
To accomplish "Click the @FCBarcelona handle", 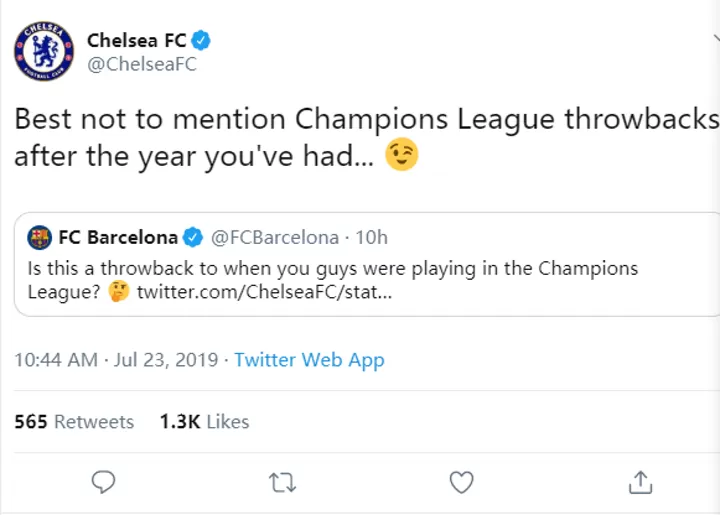I will pyautogui.click(x=275, y=238).
